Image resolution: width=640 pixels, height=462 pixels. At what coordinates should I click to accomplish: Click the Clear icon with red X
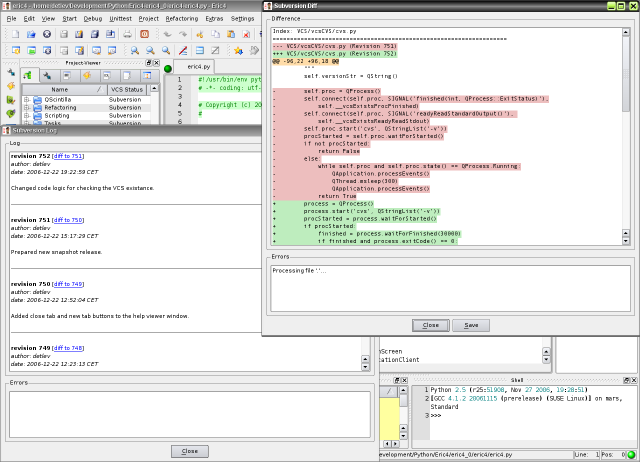coord(246,34)
